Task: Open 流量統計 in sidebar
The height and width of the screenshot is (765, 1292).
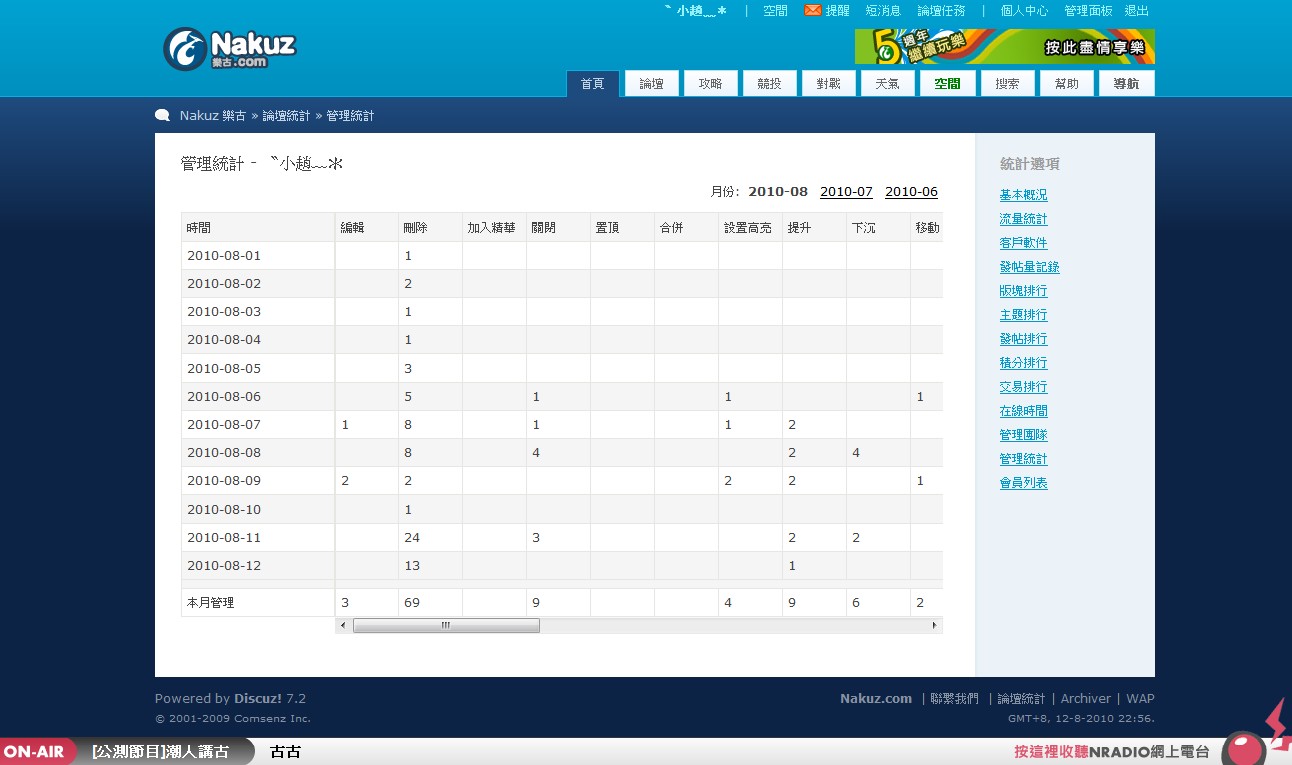Action: (1024, 219)
